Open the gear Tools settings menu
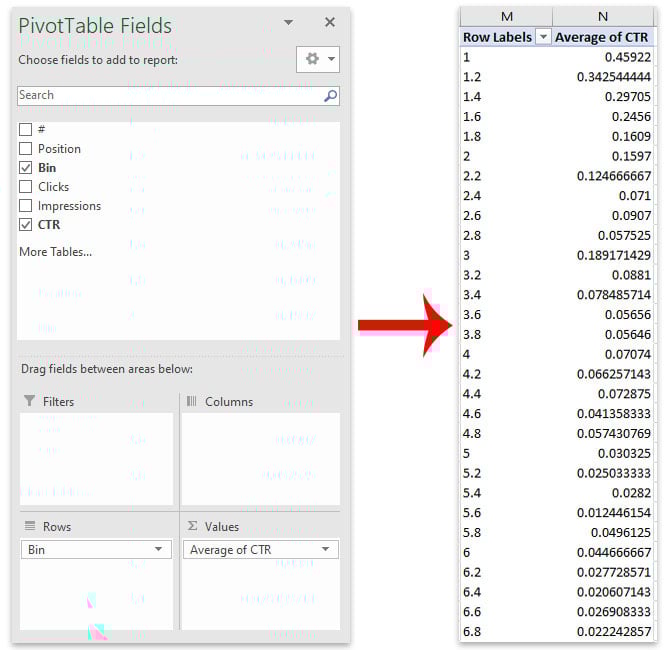 coord(317,59)
